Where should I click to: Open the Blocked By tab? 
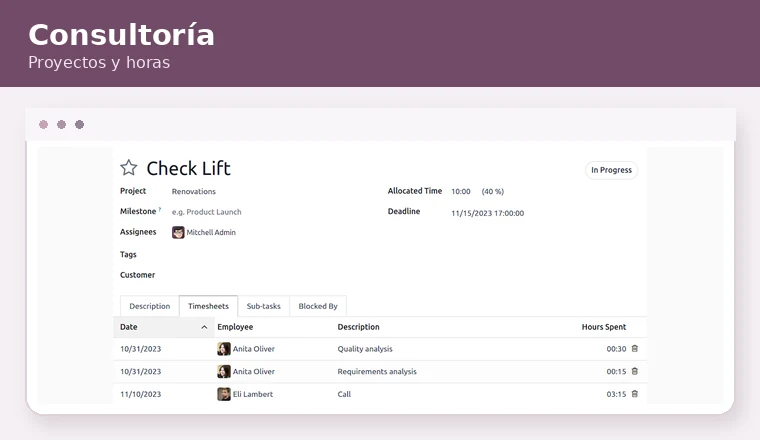pos(318,306)
